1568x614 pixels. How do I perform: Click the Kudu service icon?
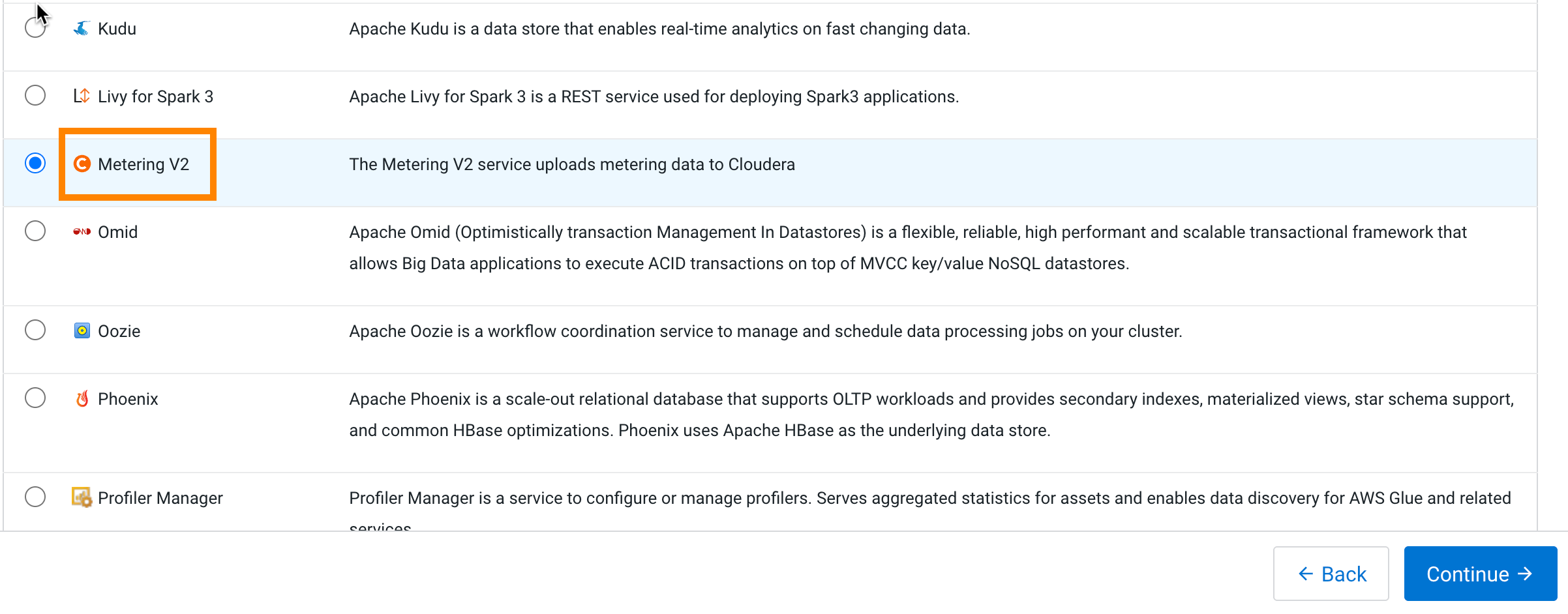(x=82, y=29)
